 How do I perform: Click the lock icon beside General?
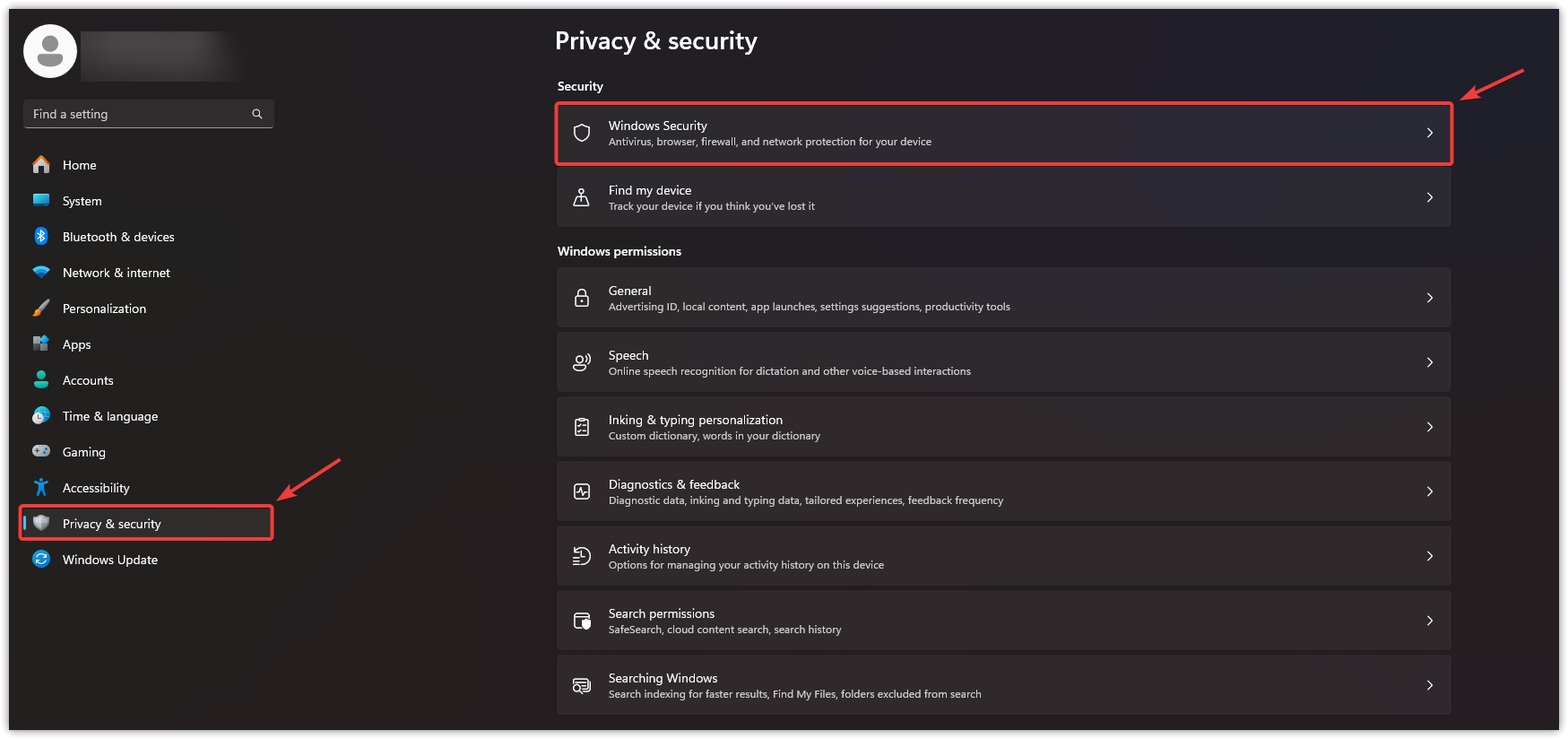pyautogui.click(x=582, y=298)
